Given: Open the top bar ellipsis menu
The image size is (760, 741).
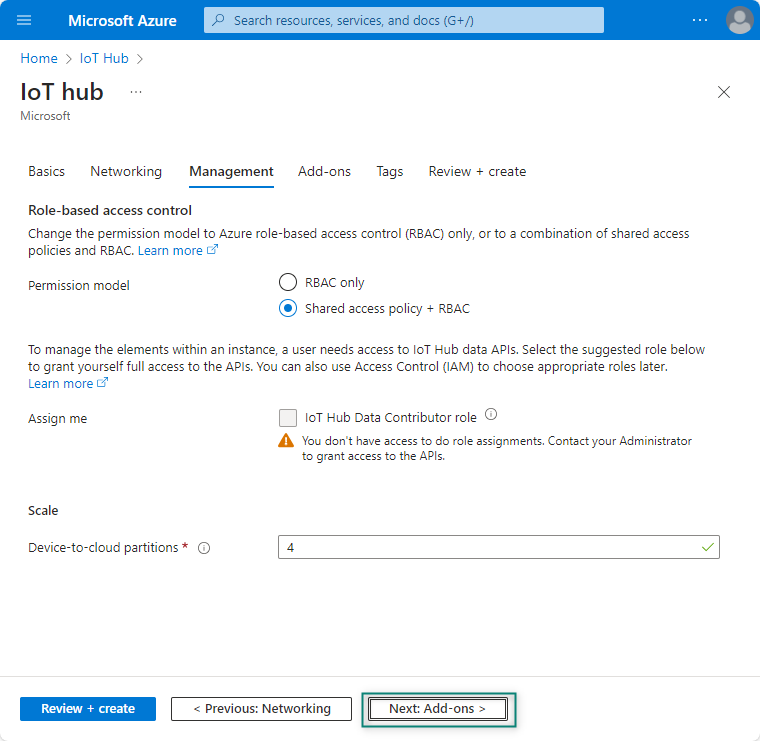Looking at the screenshot, I should (700, 20).
